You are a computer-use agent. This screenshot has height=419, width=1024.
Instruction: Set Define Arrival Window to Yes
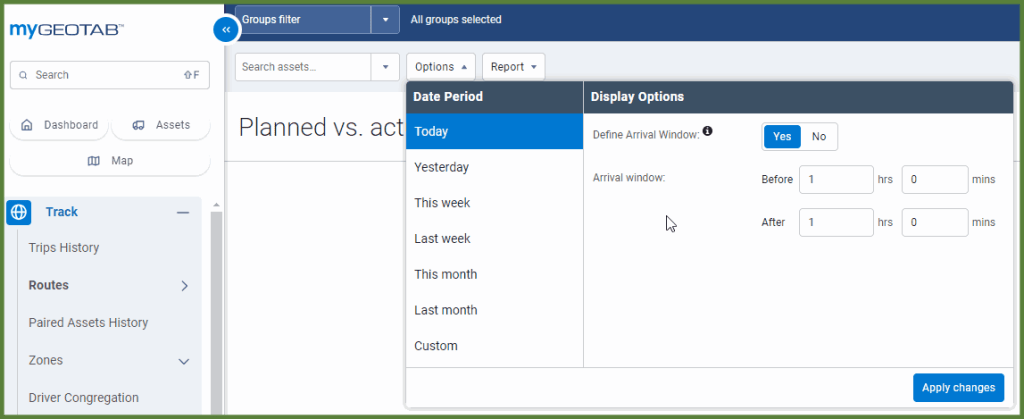(x=782, y=137)
